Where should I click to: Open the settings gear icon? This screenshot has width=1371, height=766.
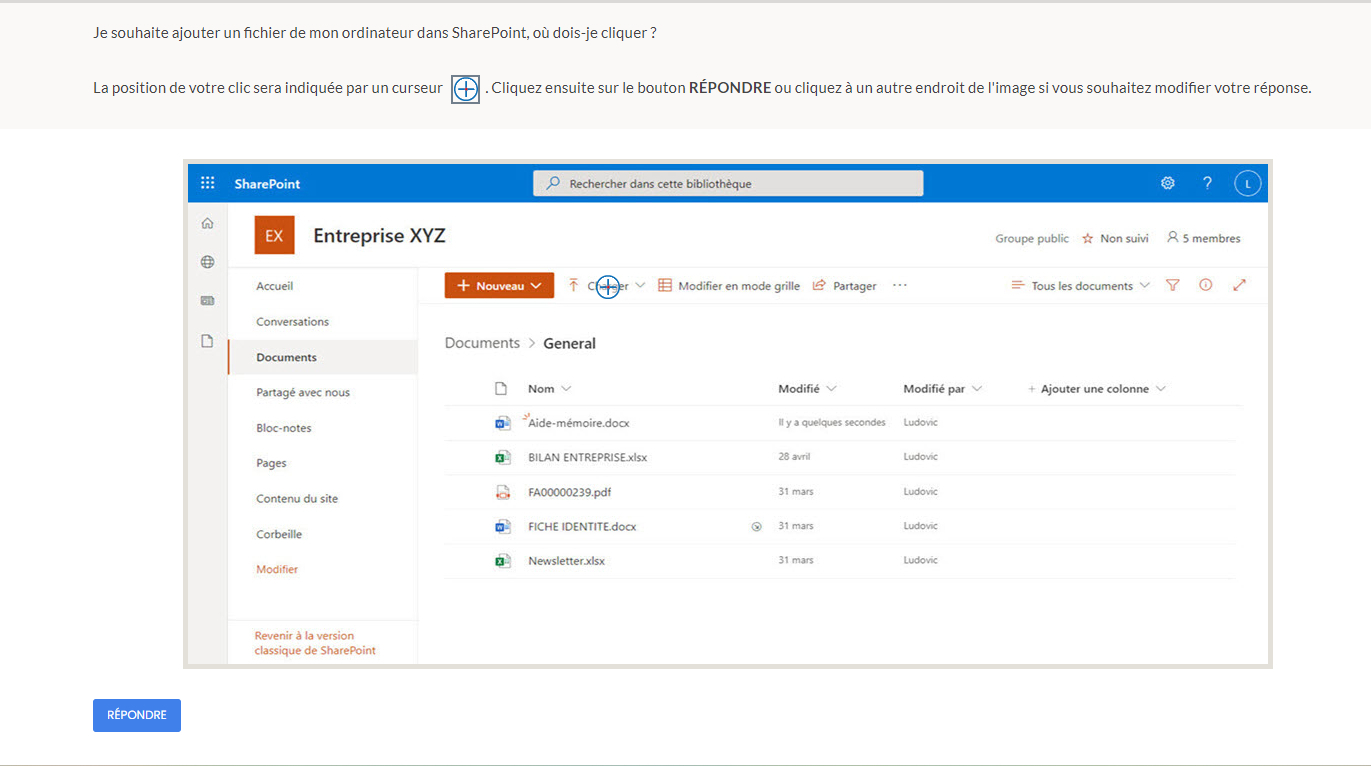click(1167, 183)
